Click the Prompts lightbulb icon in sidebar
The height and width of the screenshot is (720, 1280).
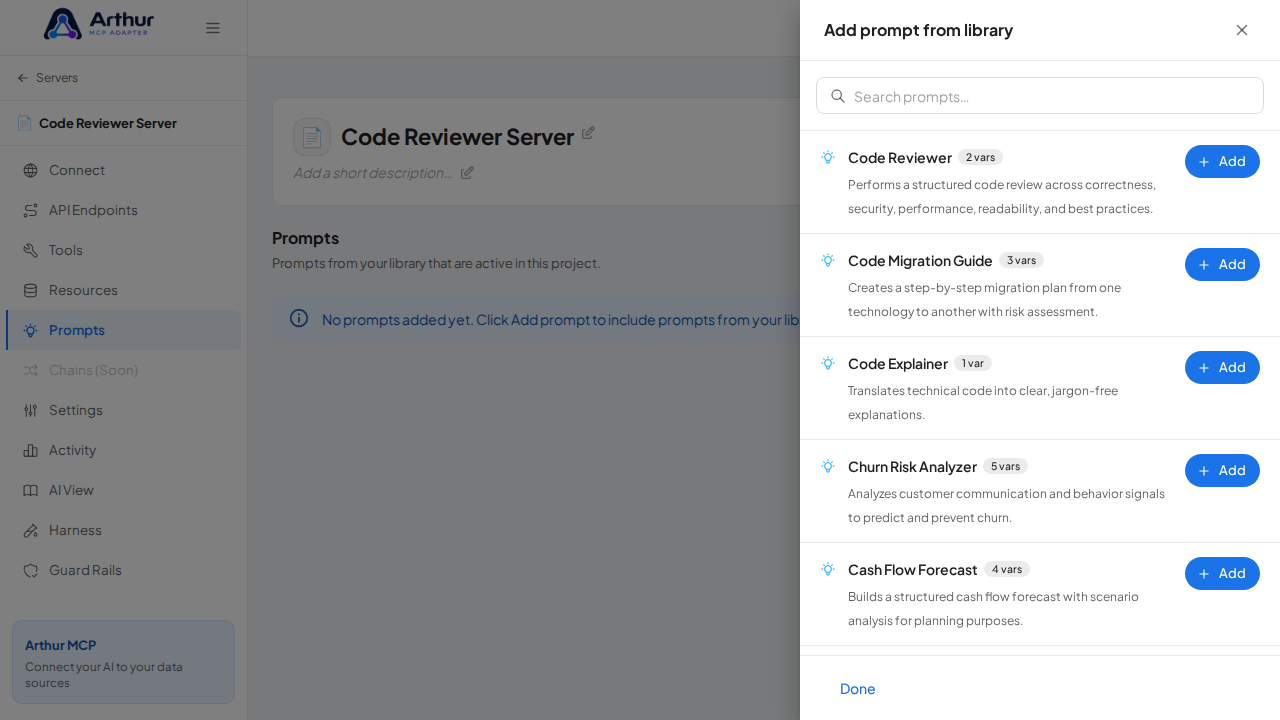(30, 330)
